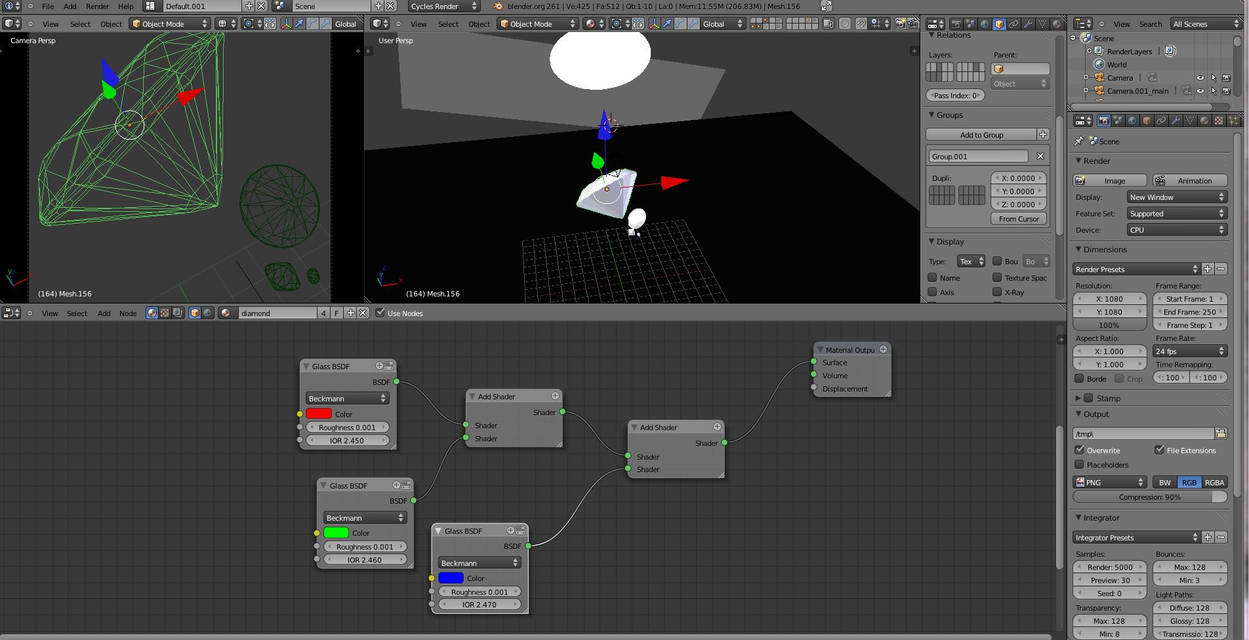Toggle the File Extensions checkbox
The height and width of the screenshot is (640, 1249).
coord(1159,450)
